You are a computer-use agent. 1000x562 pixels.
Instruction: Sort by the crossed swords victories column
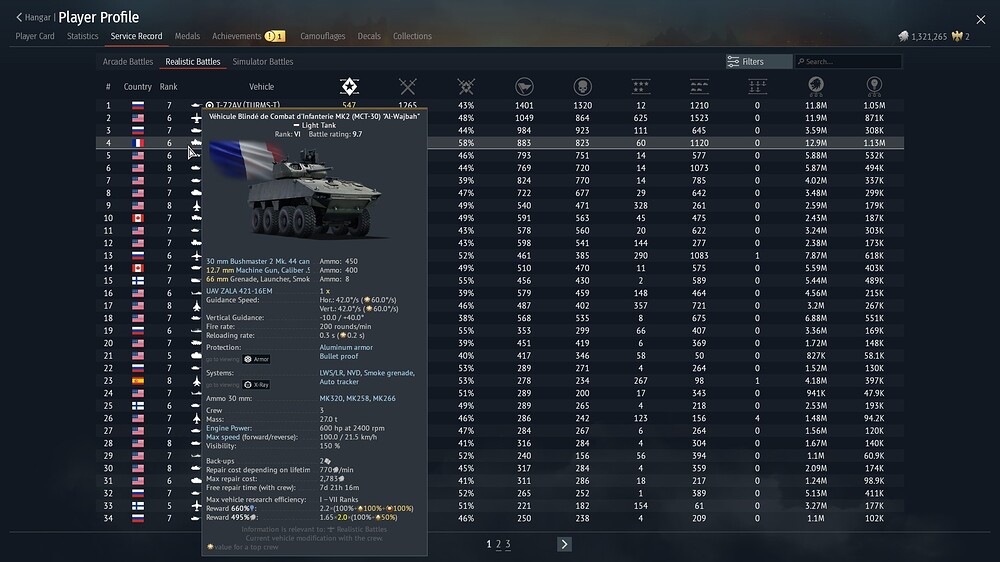coord(407,87)
